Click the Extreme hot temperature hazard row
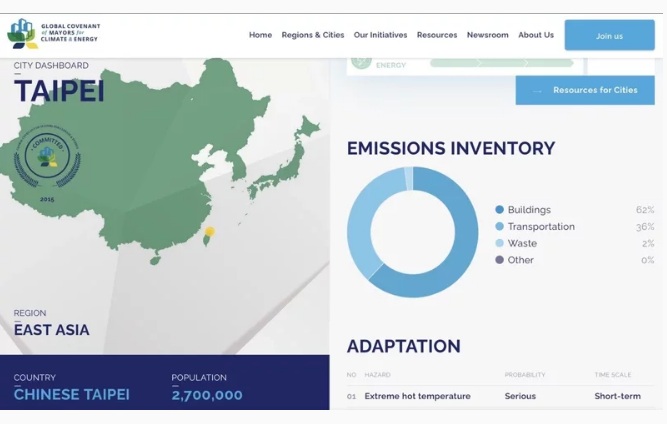Screen dimensions: 667x424 pyautogui.click(x=500, y=396)
